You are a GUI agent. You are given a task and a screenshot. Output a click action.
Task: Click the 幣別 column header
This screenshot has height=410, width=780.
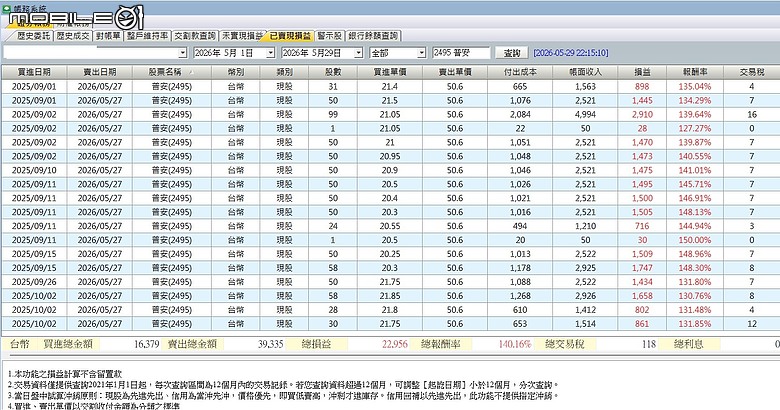[236, 72]
